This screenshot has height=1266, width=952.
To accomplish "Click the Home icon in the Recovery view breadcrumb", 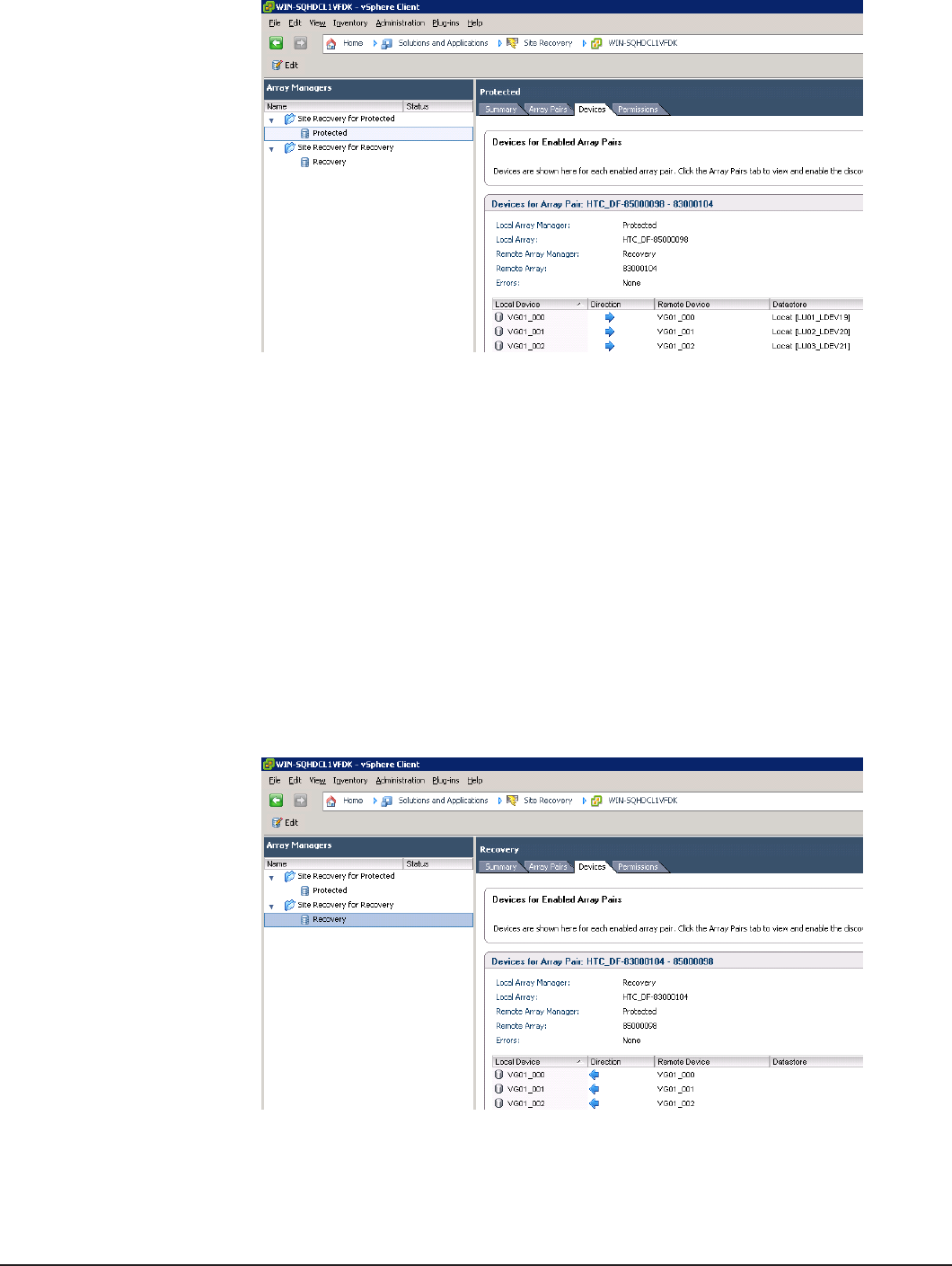I will 331,801.
